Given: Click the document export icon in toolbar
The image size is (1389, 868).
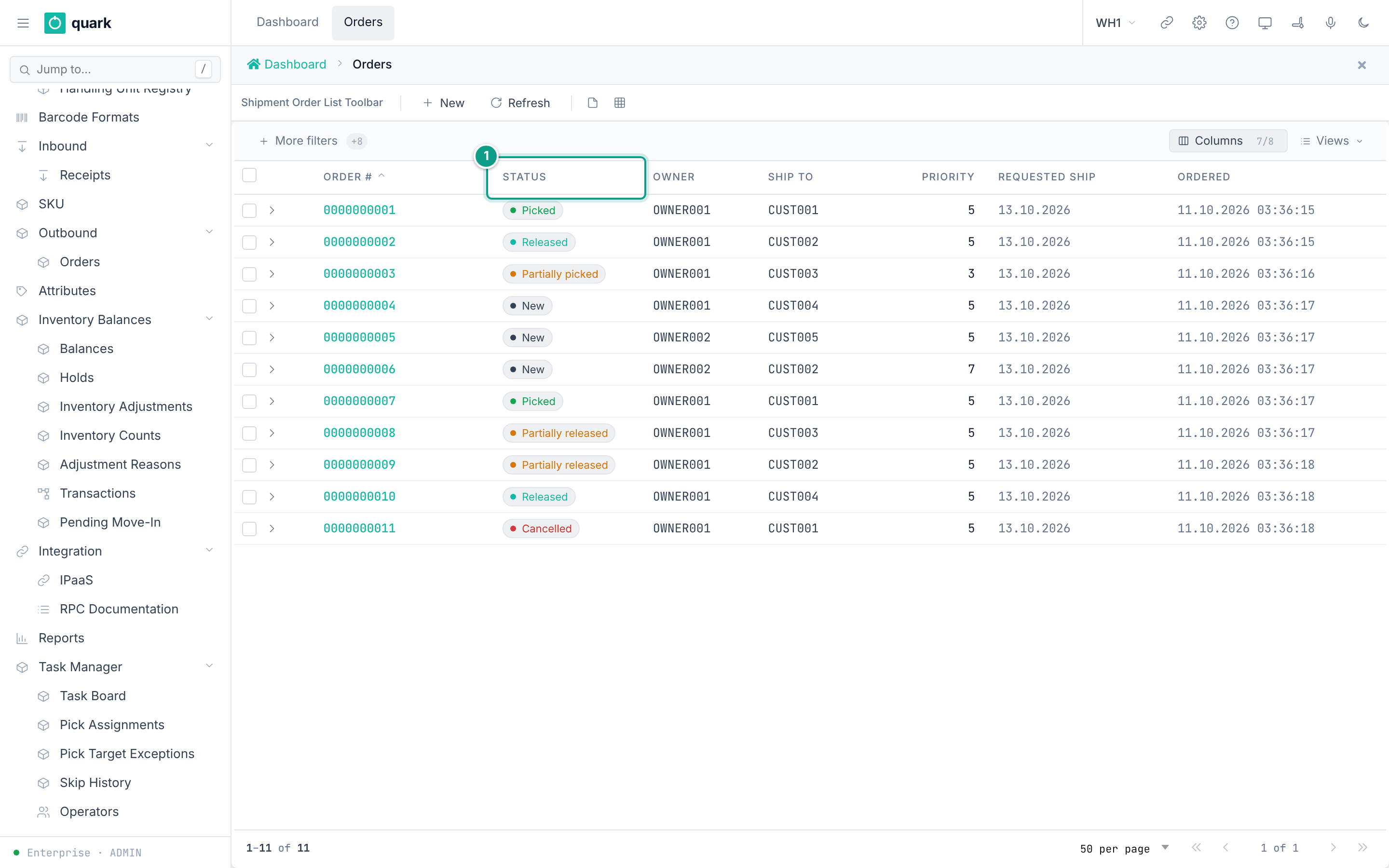Looking at the screenshot, I should (592, 103).
